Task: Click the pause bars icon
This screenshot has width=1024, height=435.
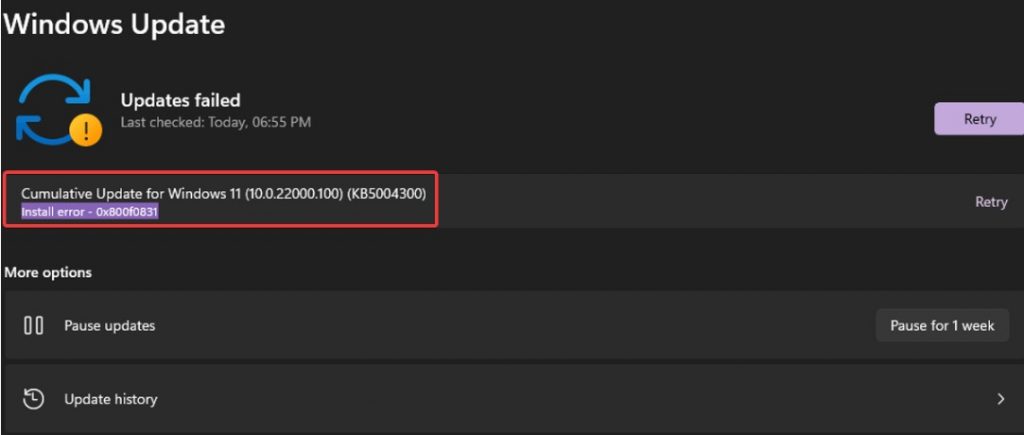Action: [33, 325]
